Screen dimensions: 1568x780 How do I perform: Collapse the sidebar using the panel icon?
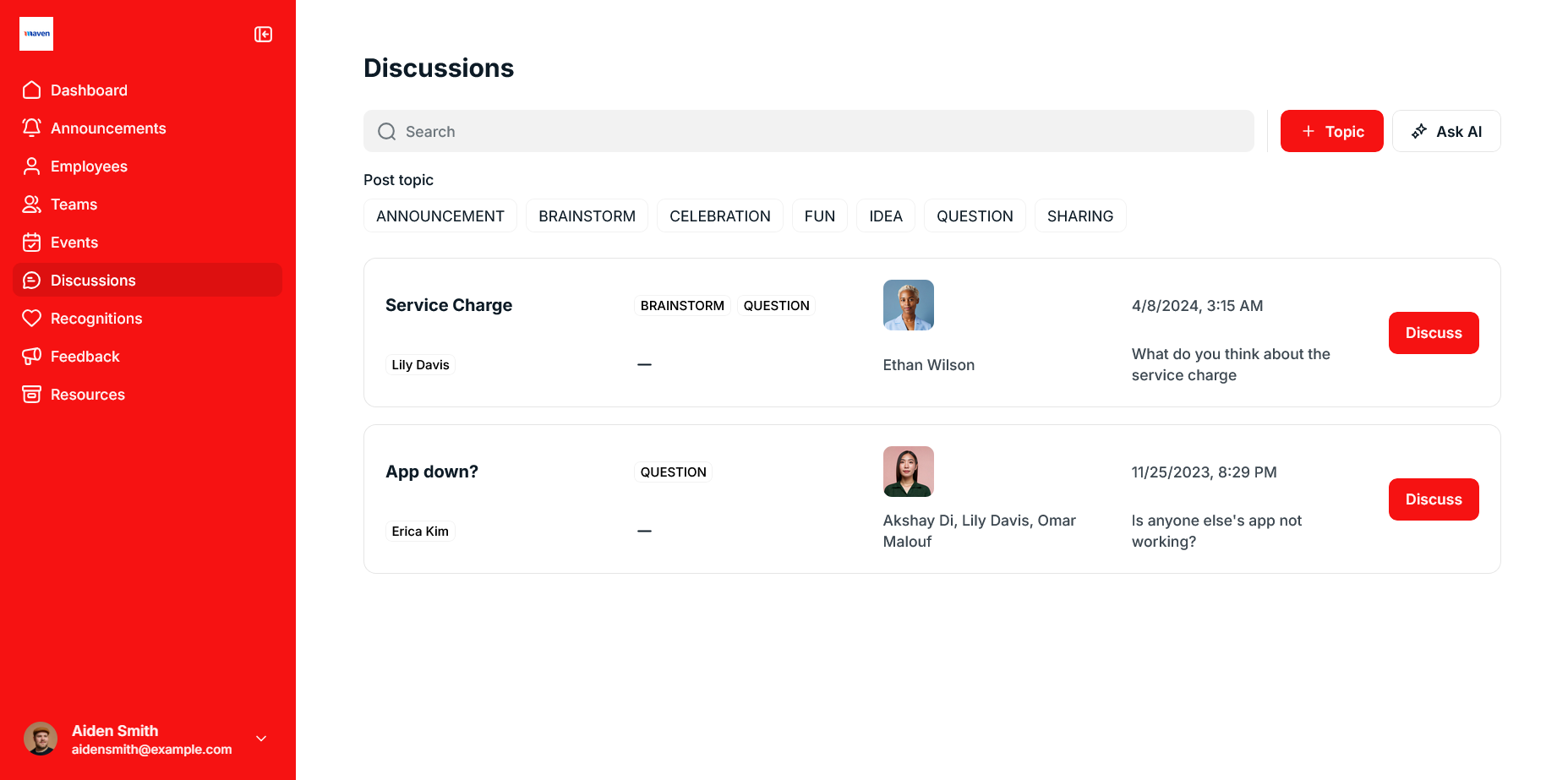coord(263,35)
